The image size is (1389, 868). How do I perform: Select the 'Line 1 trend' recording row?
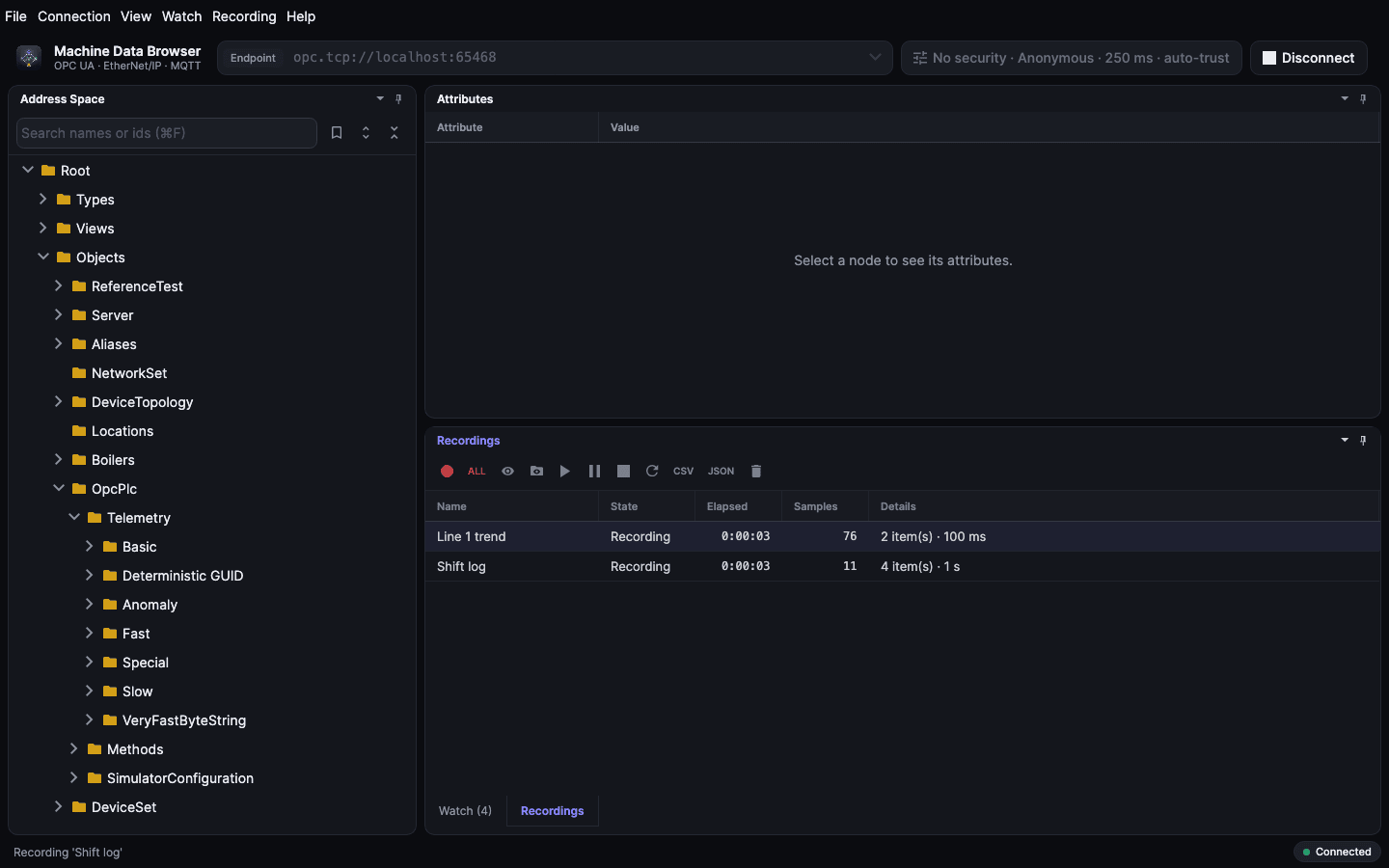903,536
